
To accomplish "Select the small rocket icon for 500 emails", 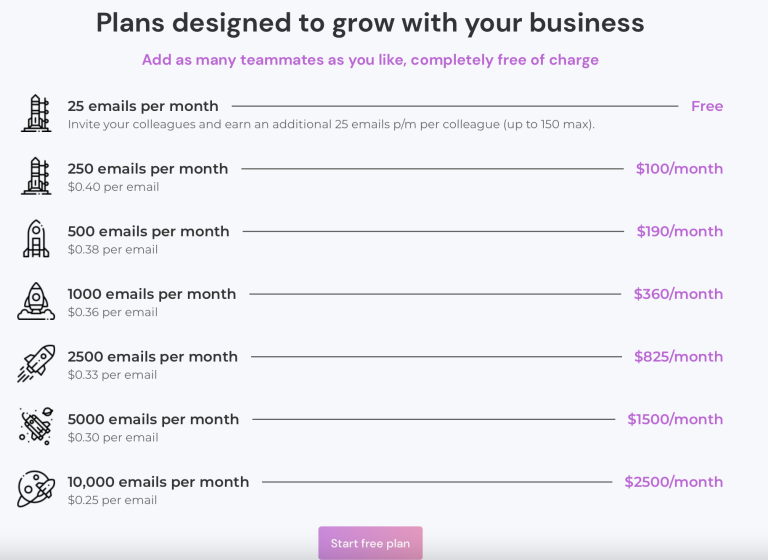I will tap(36, 239).
